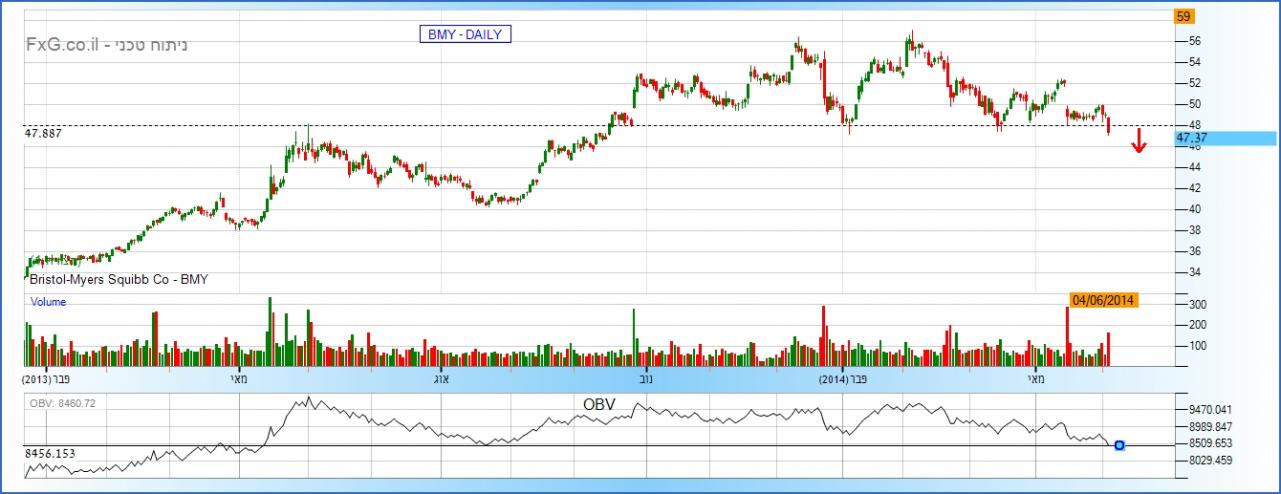Click the large OBV title text
The height and width of the screenshot is (494, 1281).
[599, 404]
